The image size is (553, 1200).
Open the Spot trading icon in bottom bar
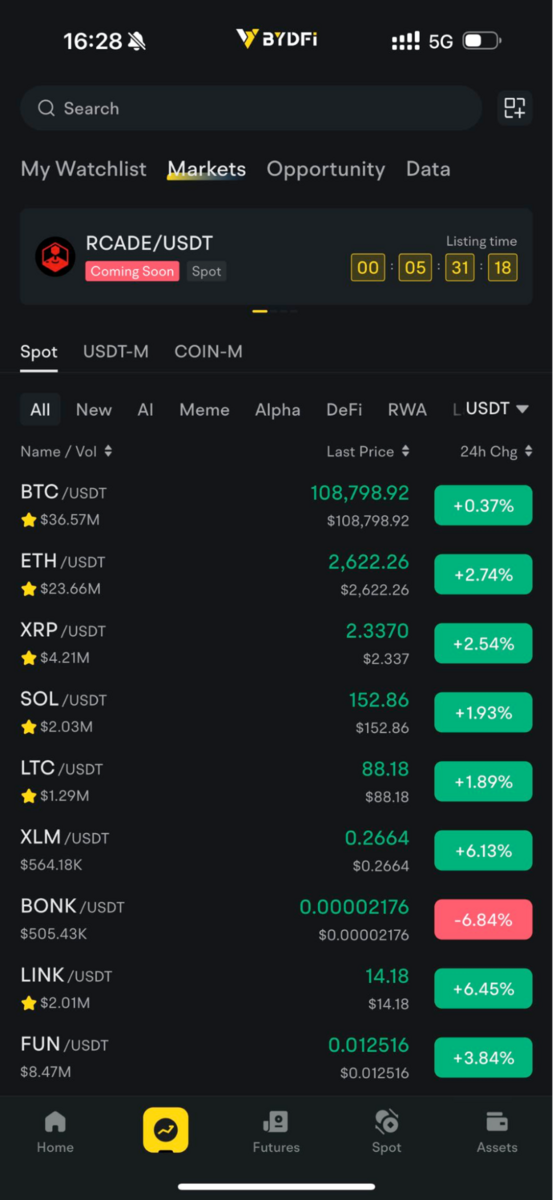click(387, 1121)
